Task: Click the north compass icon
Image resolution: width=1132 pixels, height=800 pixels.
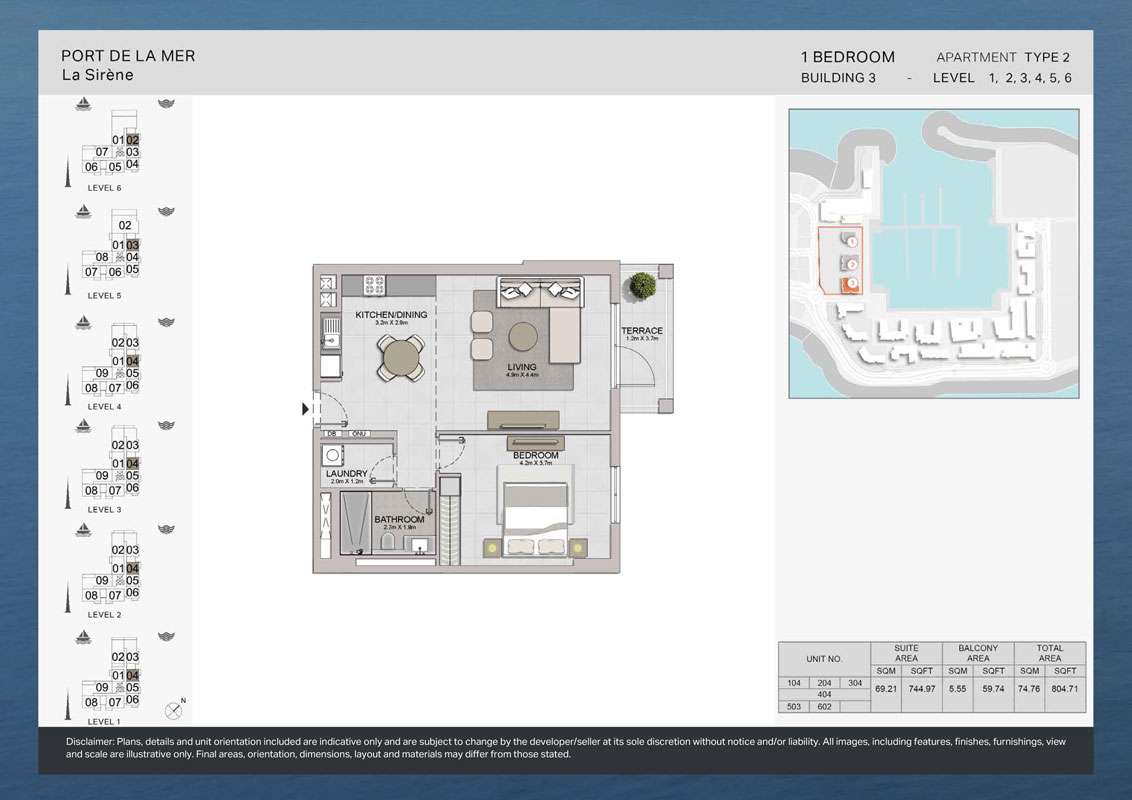Action: point(175,710)
